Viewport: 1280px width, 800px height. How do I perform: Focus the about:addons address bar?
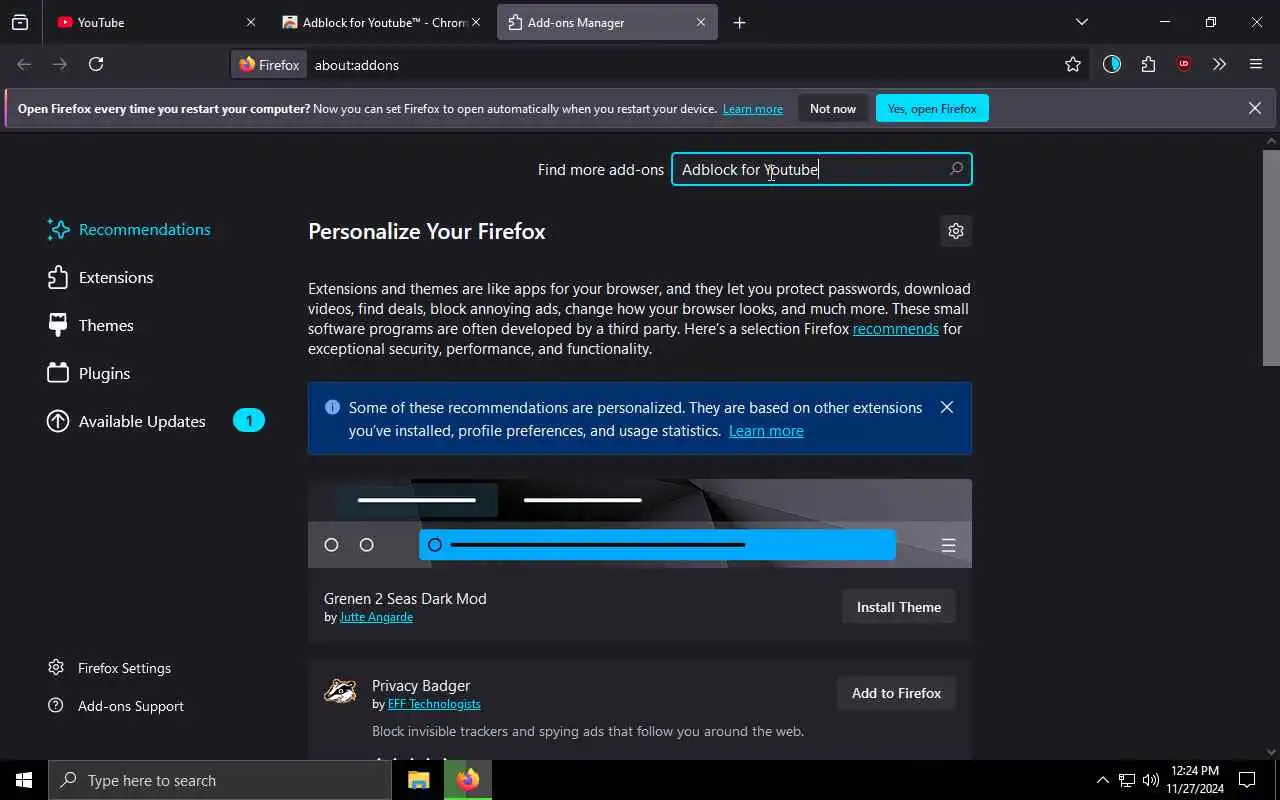[680, 64]
